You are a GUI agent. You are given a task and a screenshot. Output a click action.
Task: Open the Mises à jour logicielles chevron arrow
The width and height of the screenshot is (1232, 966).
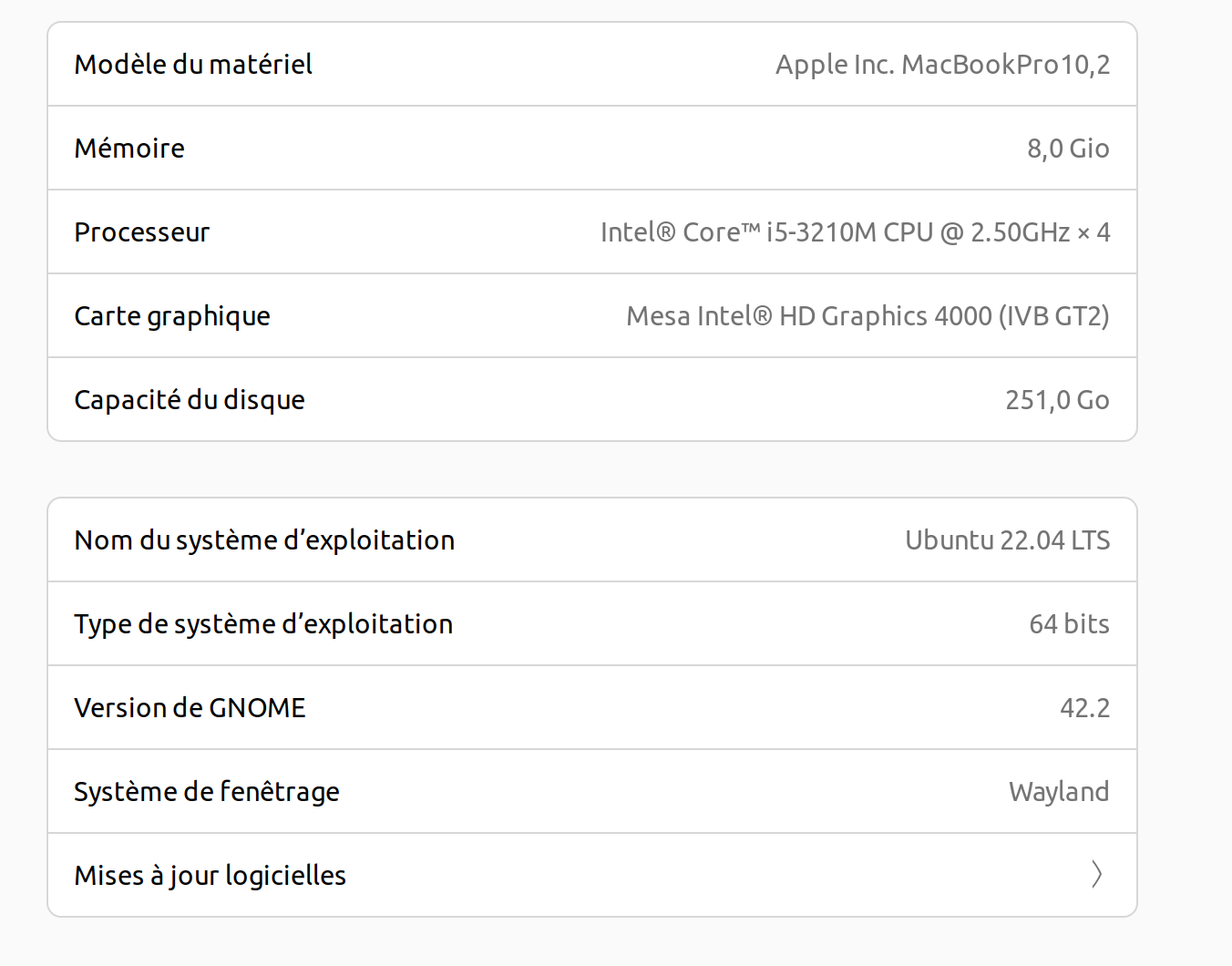1096,875
